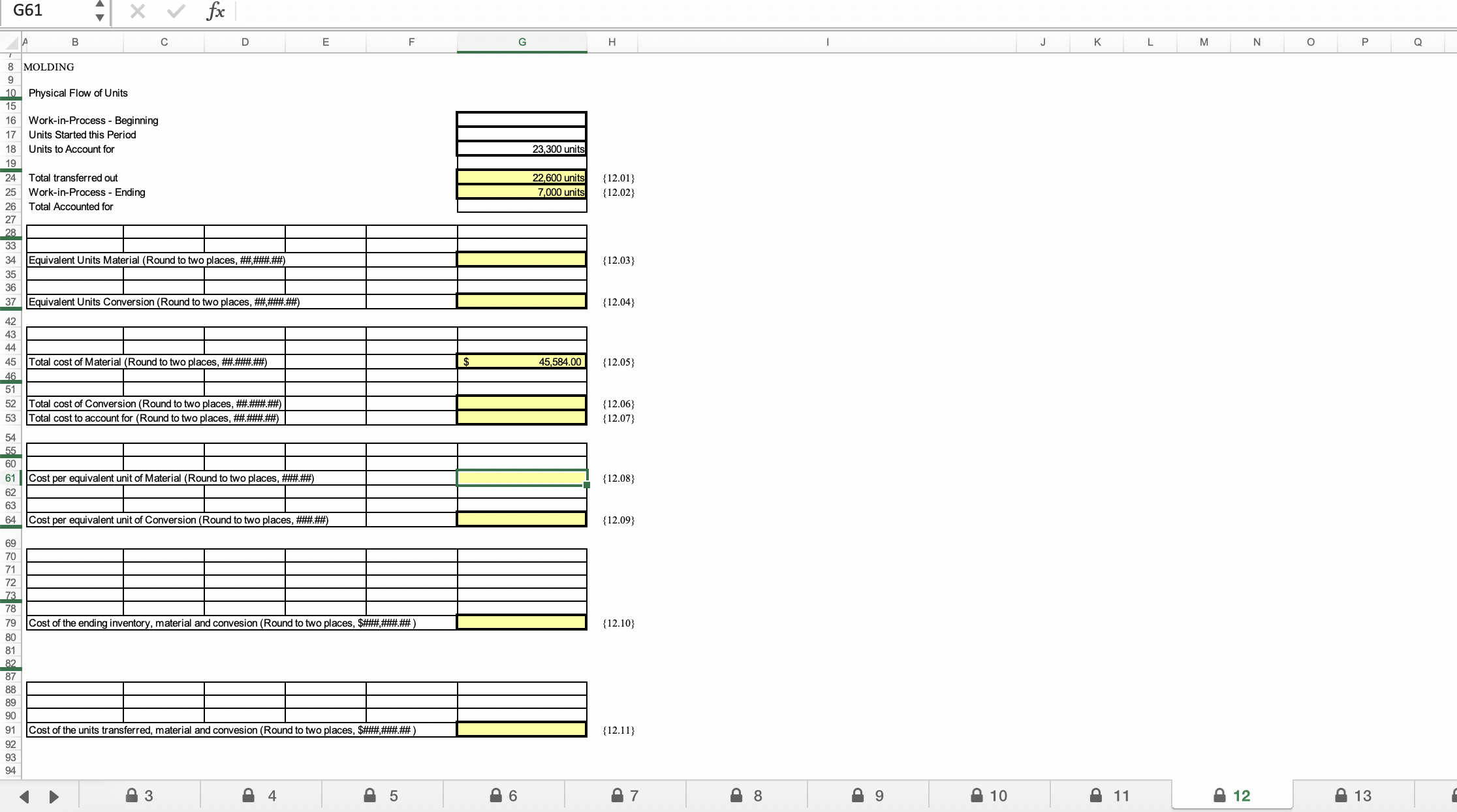Click Total Accounted for label

70,206
